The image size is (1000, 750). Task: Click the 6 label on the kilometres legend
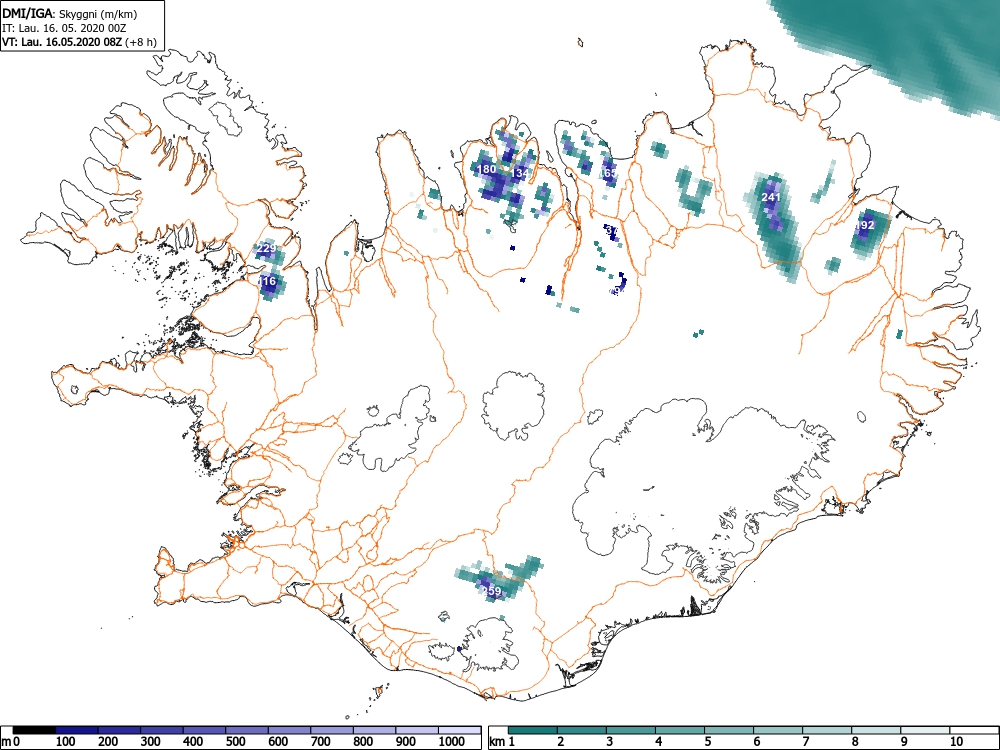[x=756, y=742]
